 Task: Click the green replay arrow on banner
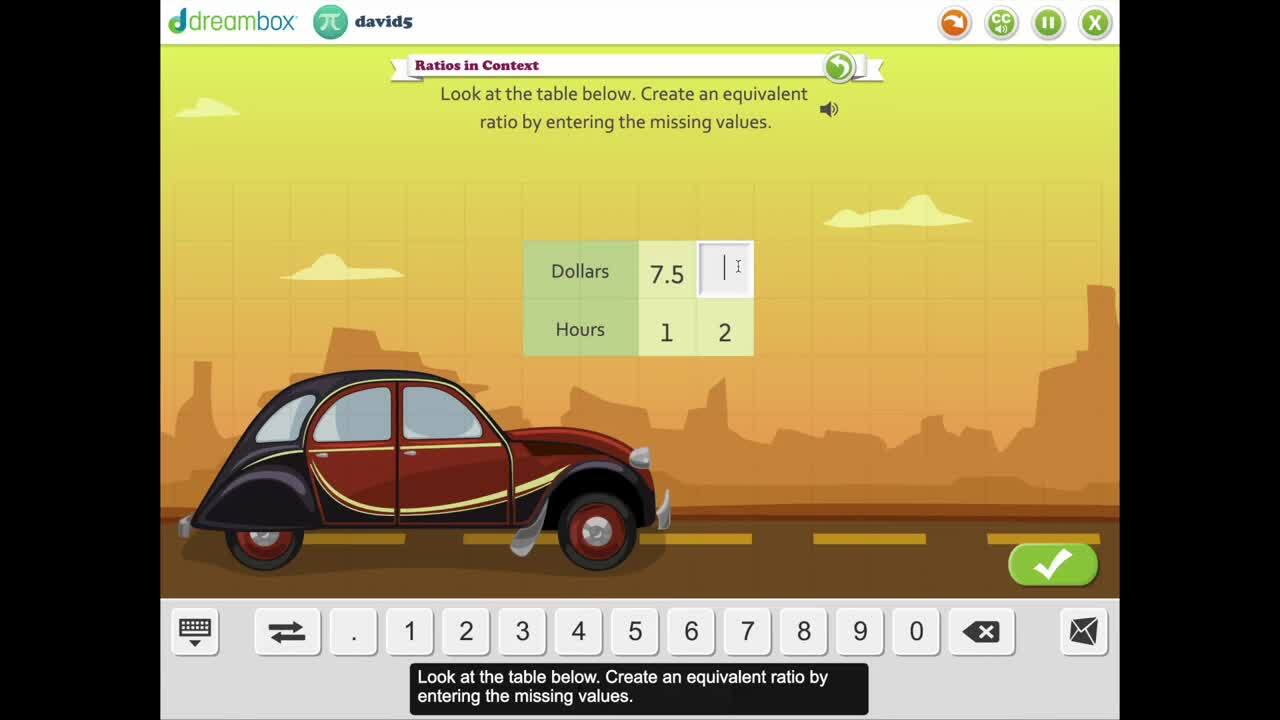point(839,67)
